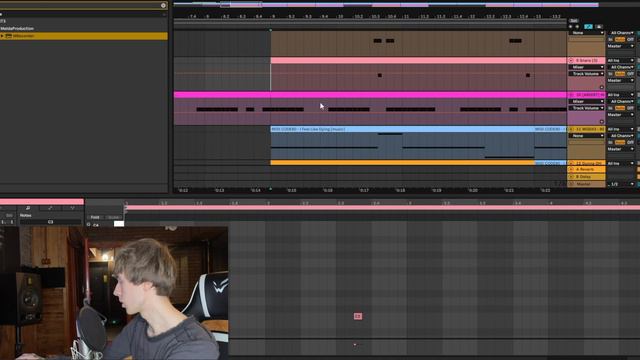Select the A Reverb return track
The width and height of the screenshot is (640, 360).
tap(587, 169)
